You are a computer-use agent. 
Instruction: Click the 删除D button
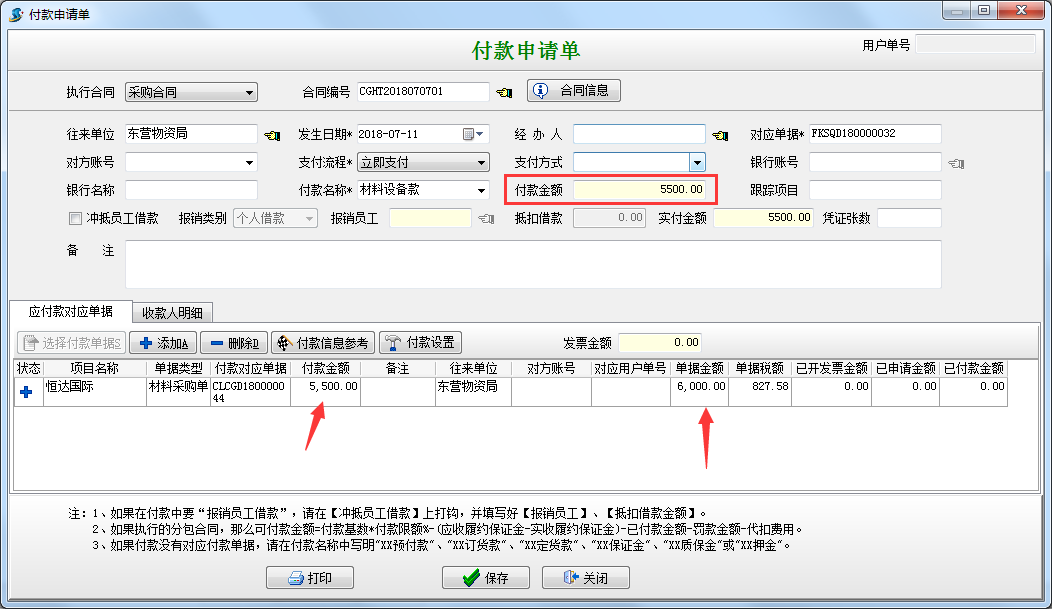coord(234,343)
